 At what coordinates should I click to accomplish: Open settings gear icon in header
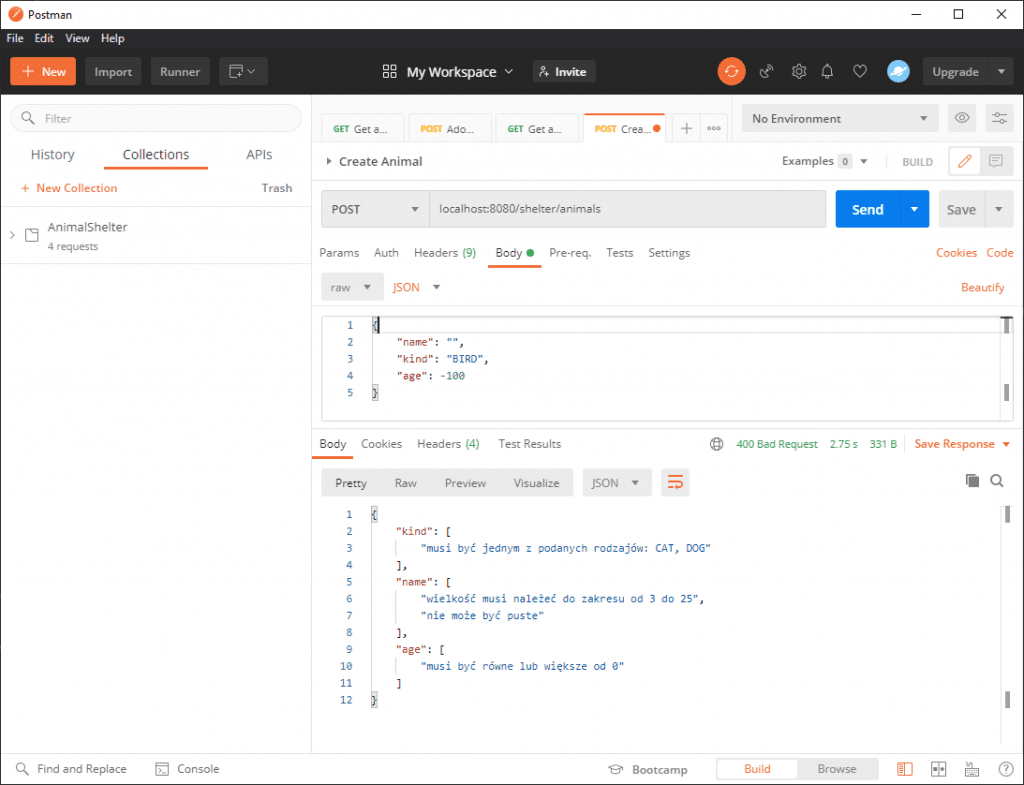(799, 72)
